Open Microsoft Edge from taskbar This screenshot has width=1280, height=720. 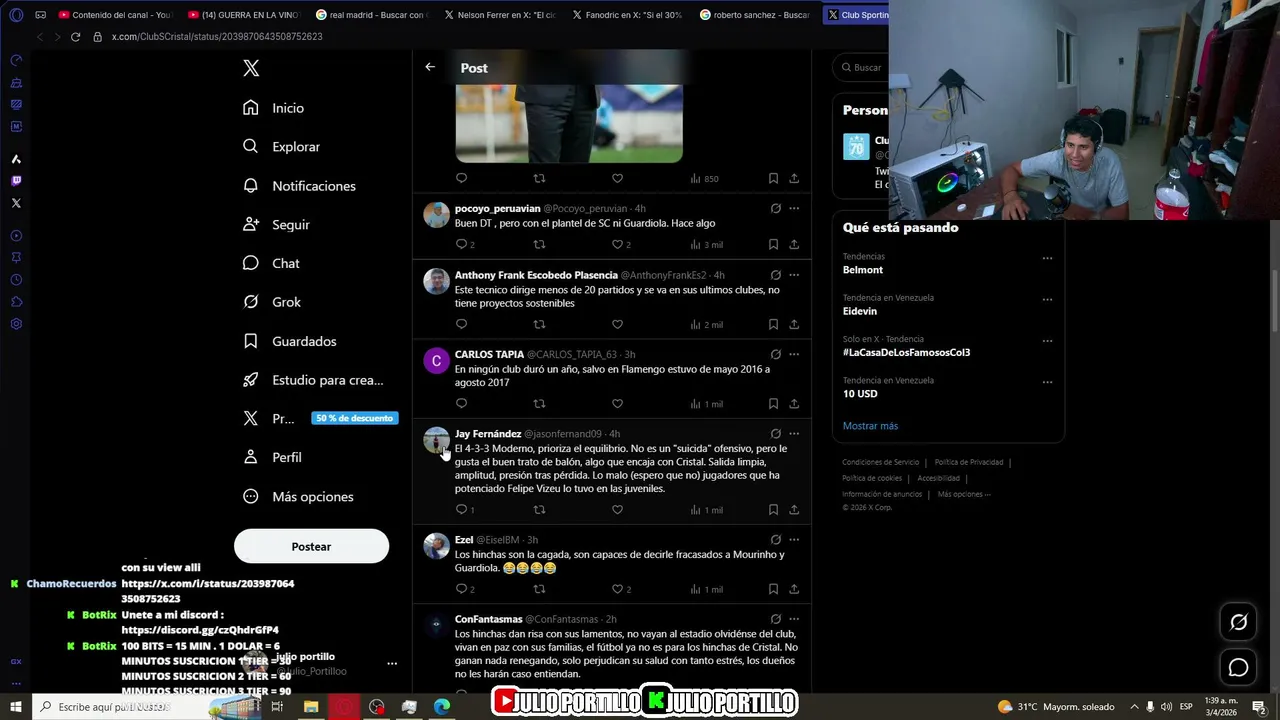442,707
